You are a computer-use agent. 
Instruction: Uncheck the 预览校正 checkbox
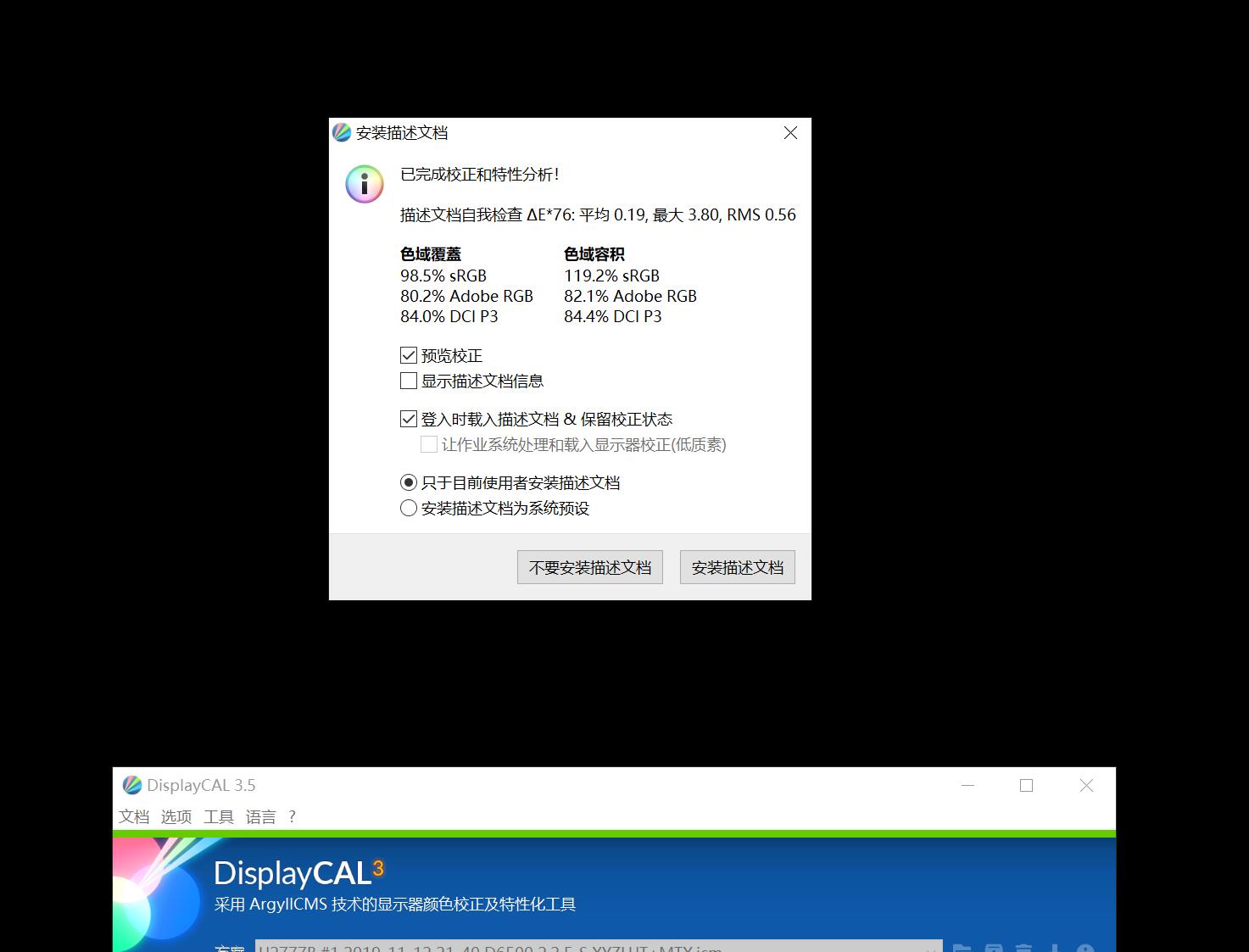point(409,355)
